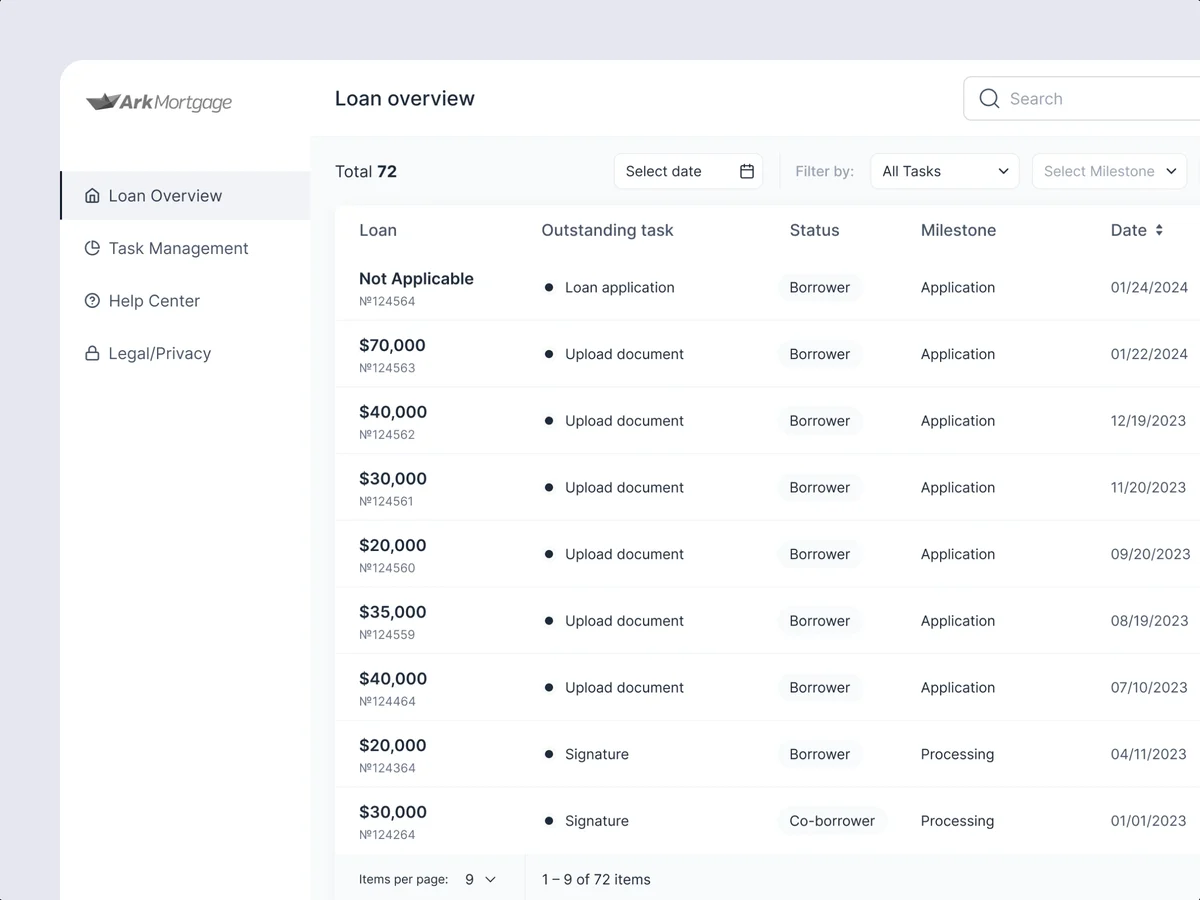Click the Loan overview page title
The image size is (1200, 900).
[405, 98]
